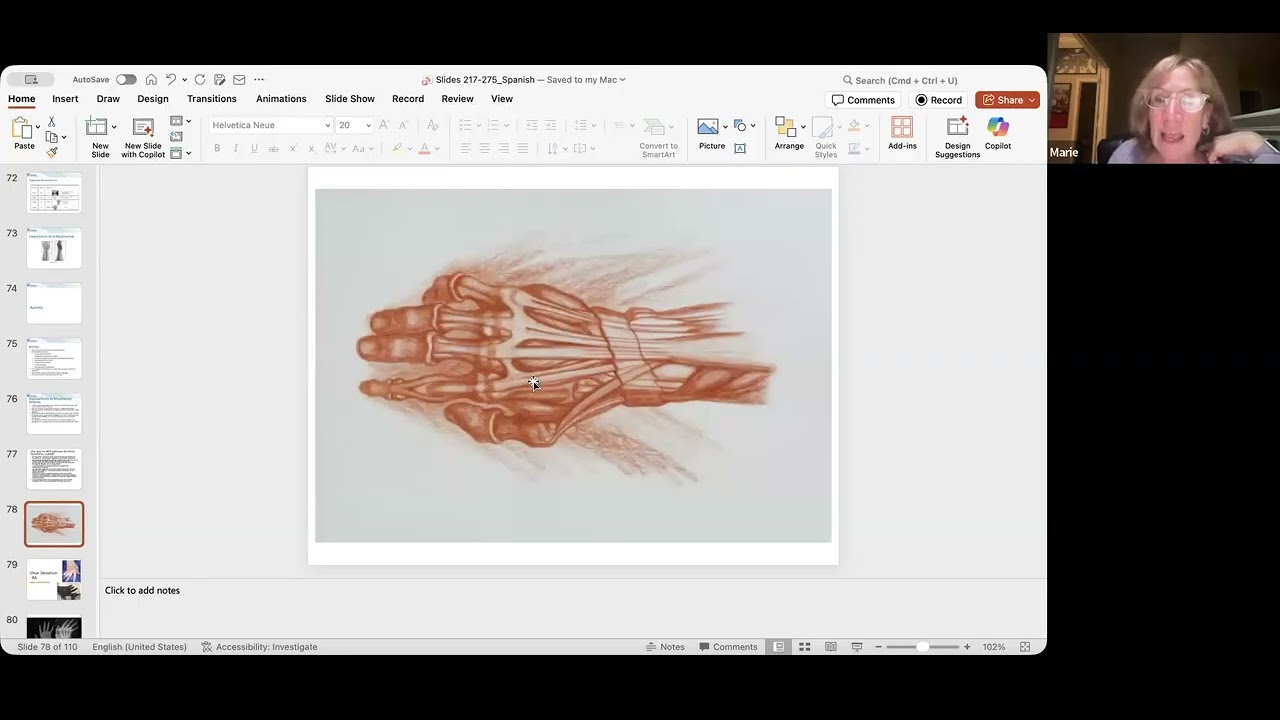The height and width of the screenshot is (720, 1280).
Task: Expand the Share button dropdown
Action: click(1032, 100)
